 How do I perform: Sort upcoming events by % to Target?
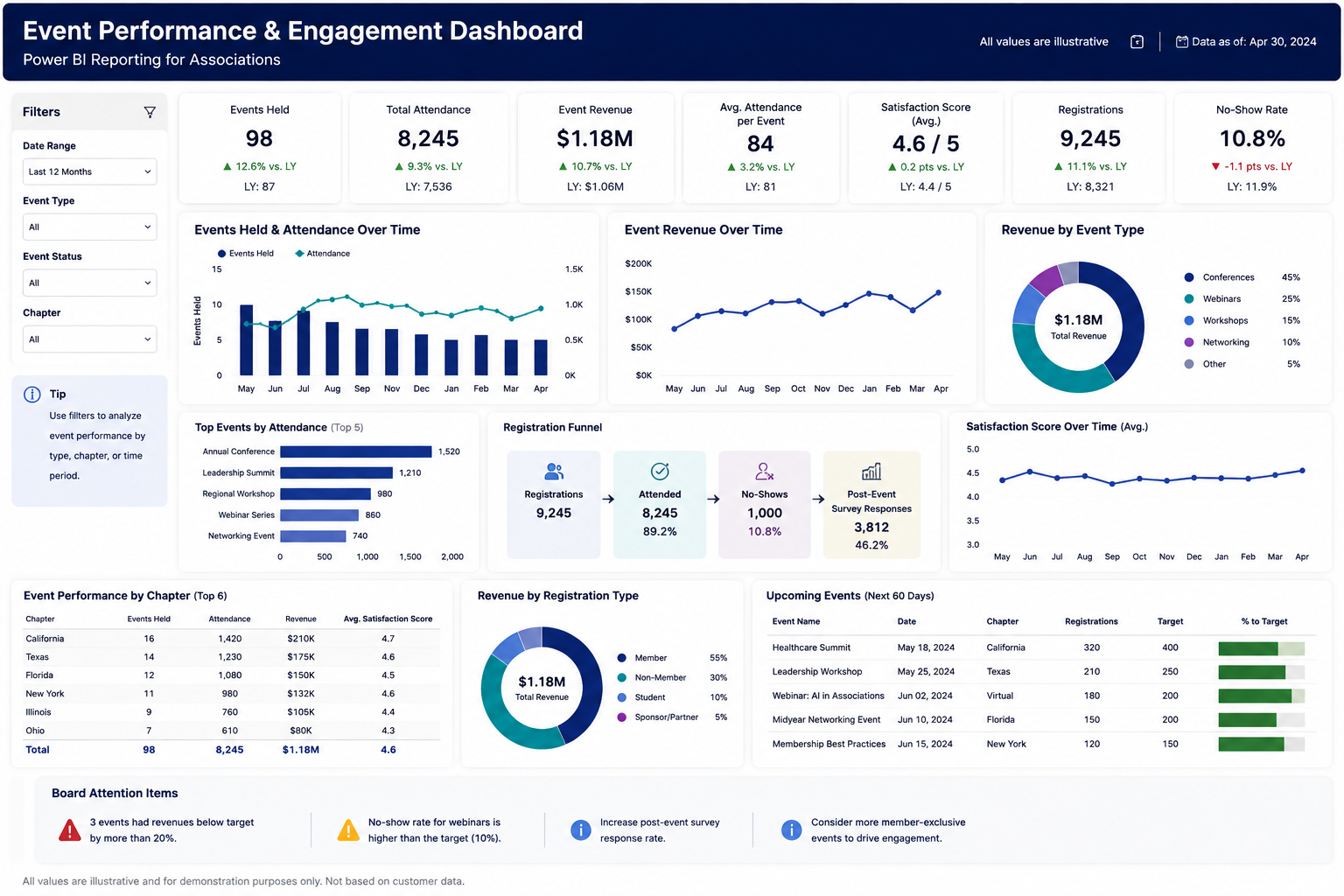(1264, 621)
